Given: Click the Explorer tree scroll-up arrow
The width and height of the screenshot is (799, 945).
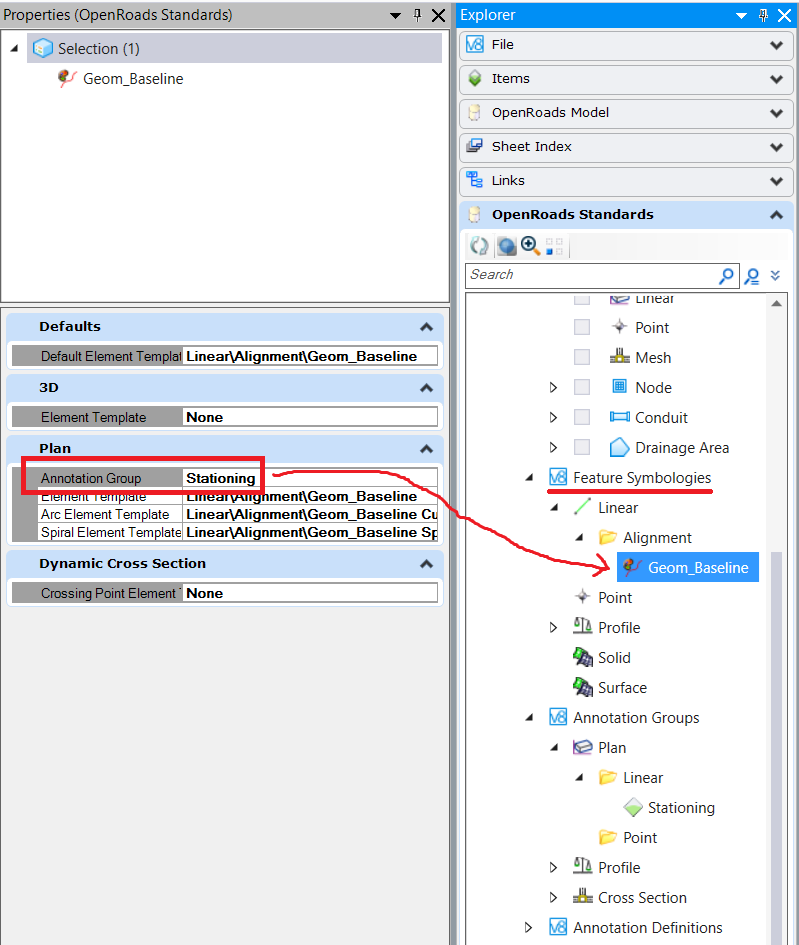Looking at the screenshot, I should click(x=777, y=303).
